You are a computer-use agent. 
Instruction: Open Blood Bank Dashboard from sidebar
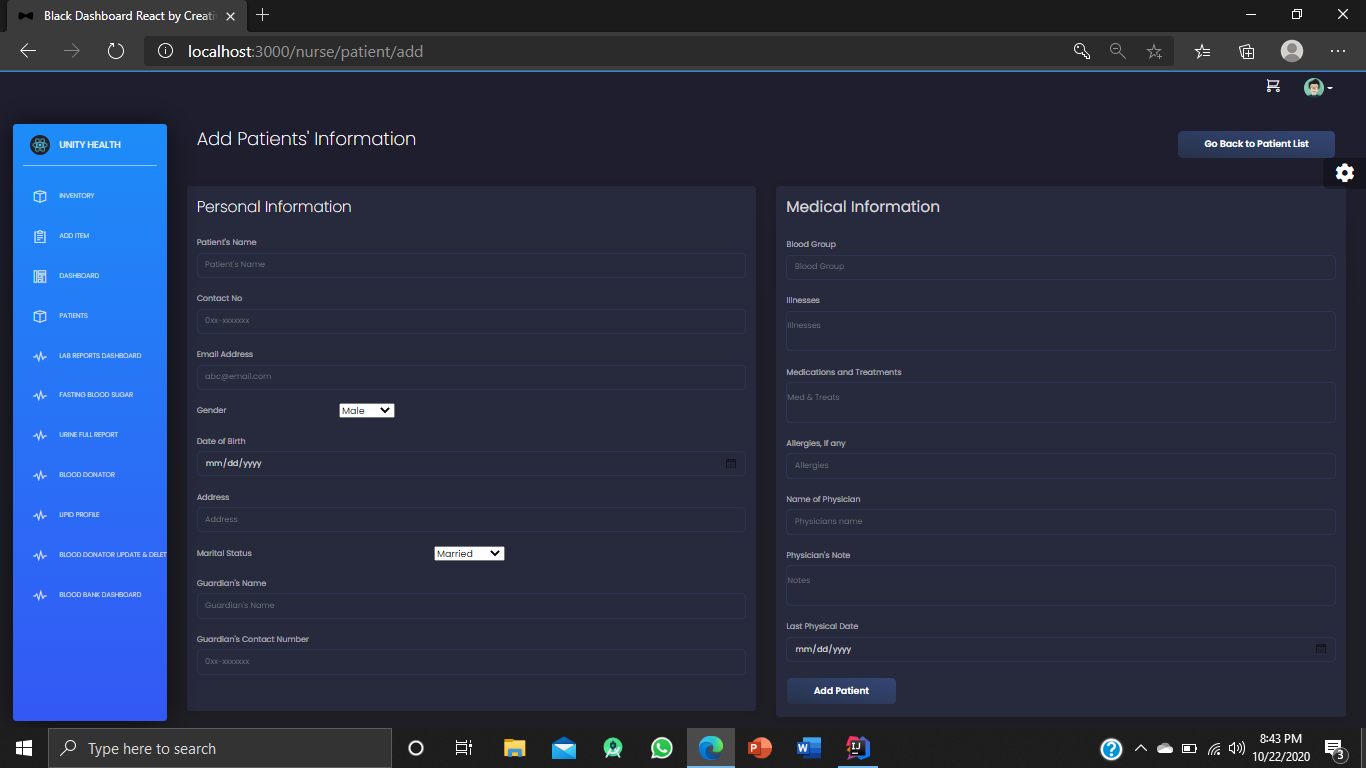[100, 595]
